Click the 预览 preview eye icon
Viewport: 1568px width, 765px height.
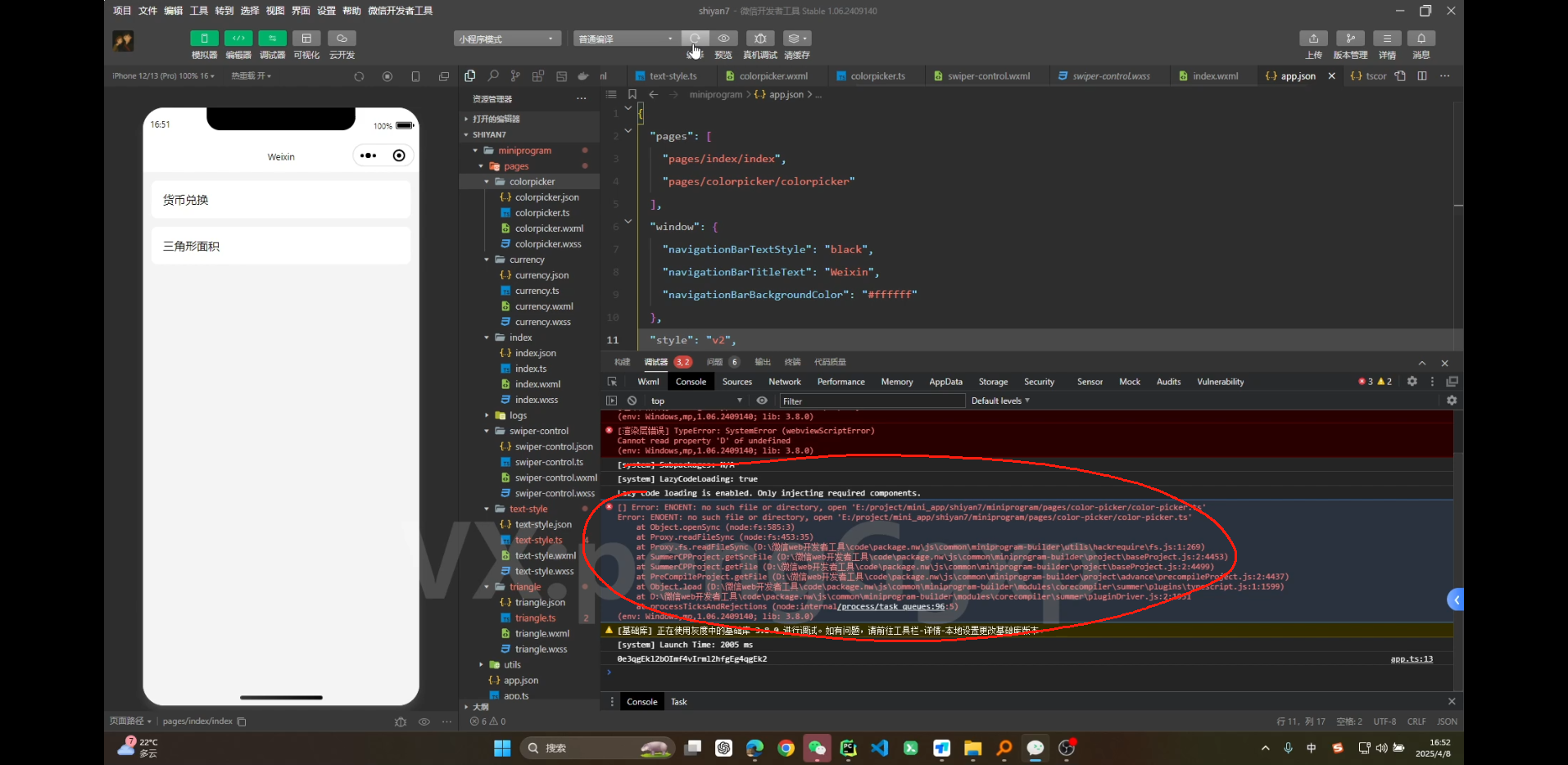pos(723,38)
